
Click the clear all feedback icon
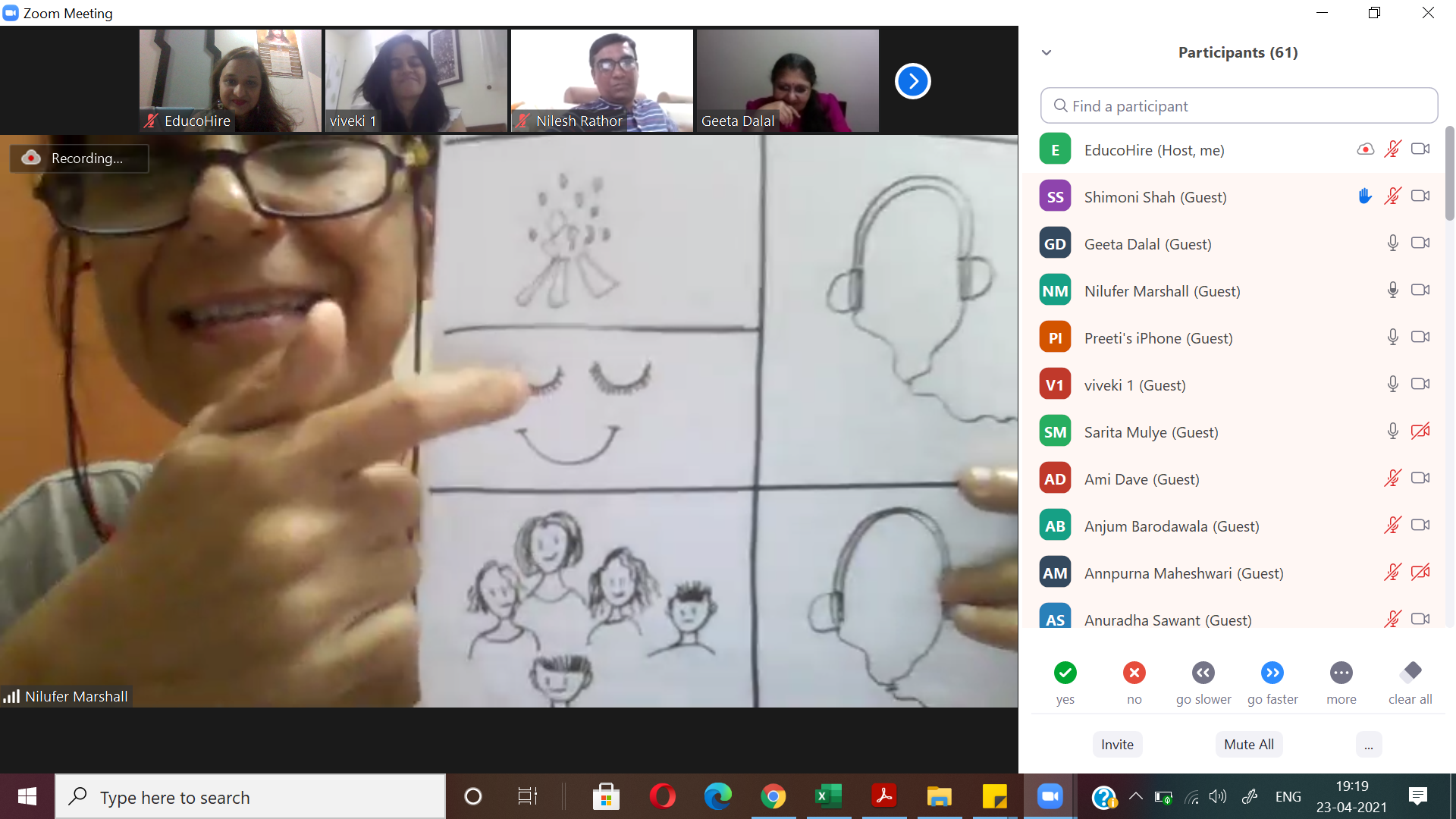(1410, 673)
